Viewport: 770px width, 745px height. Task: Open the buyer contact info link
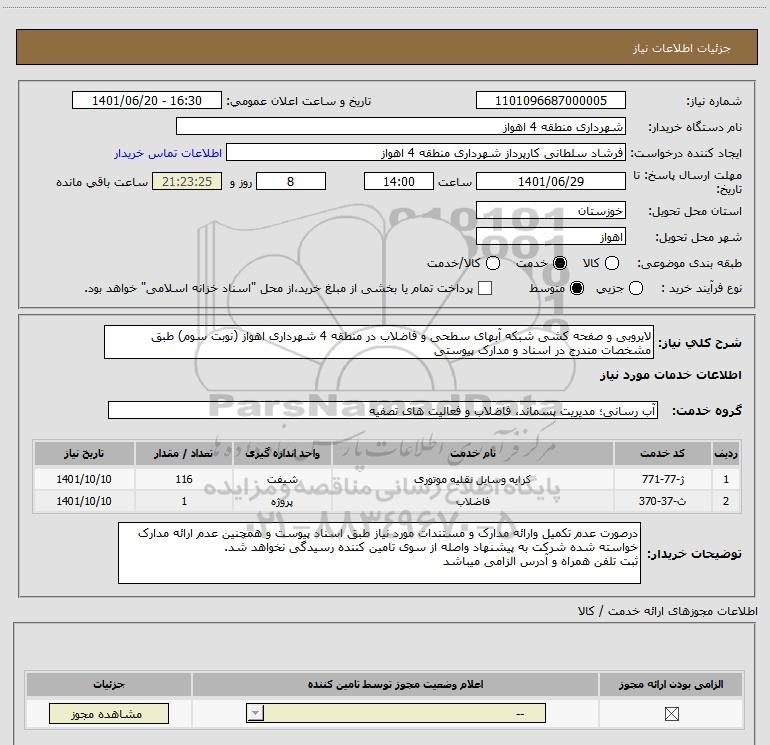(168, 153)
